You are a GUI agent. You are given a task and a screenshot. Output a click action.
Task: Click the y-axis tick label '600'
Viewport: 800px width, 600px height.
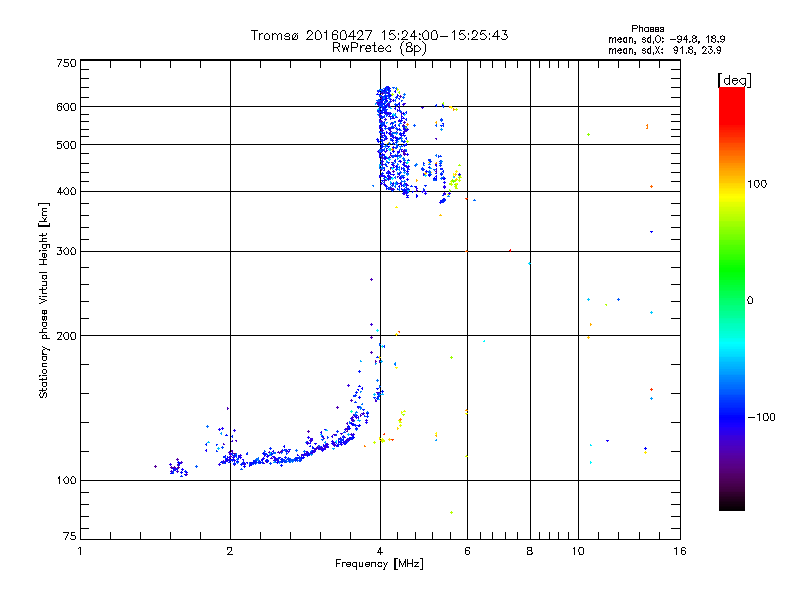tap(67, 107)
